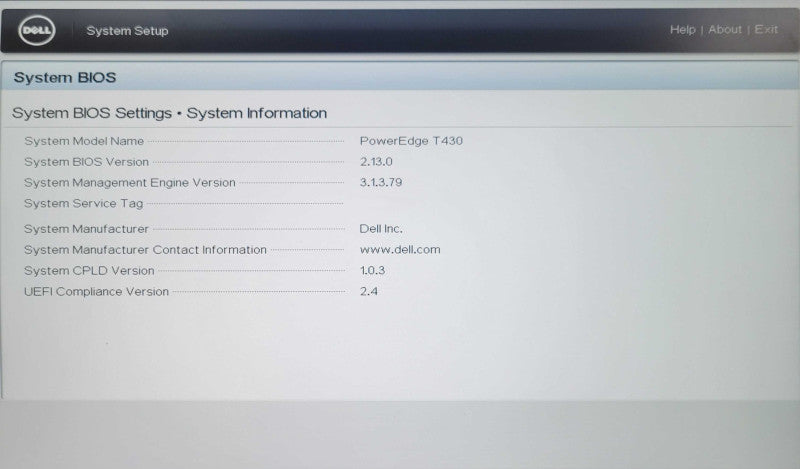Click the 2.13.0 BIOS version value
Image resolution: width=800 pixels, height=469 pixels.
point(376,162)
